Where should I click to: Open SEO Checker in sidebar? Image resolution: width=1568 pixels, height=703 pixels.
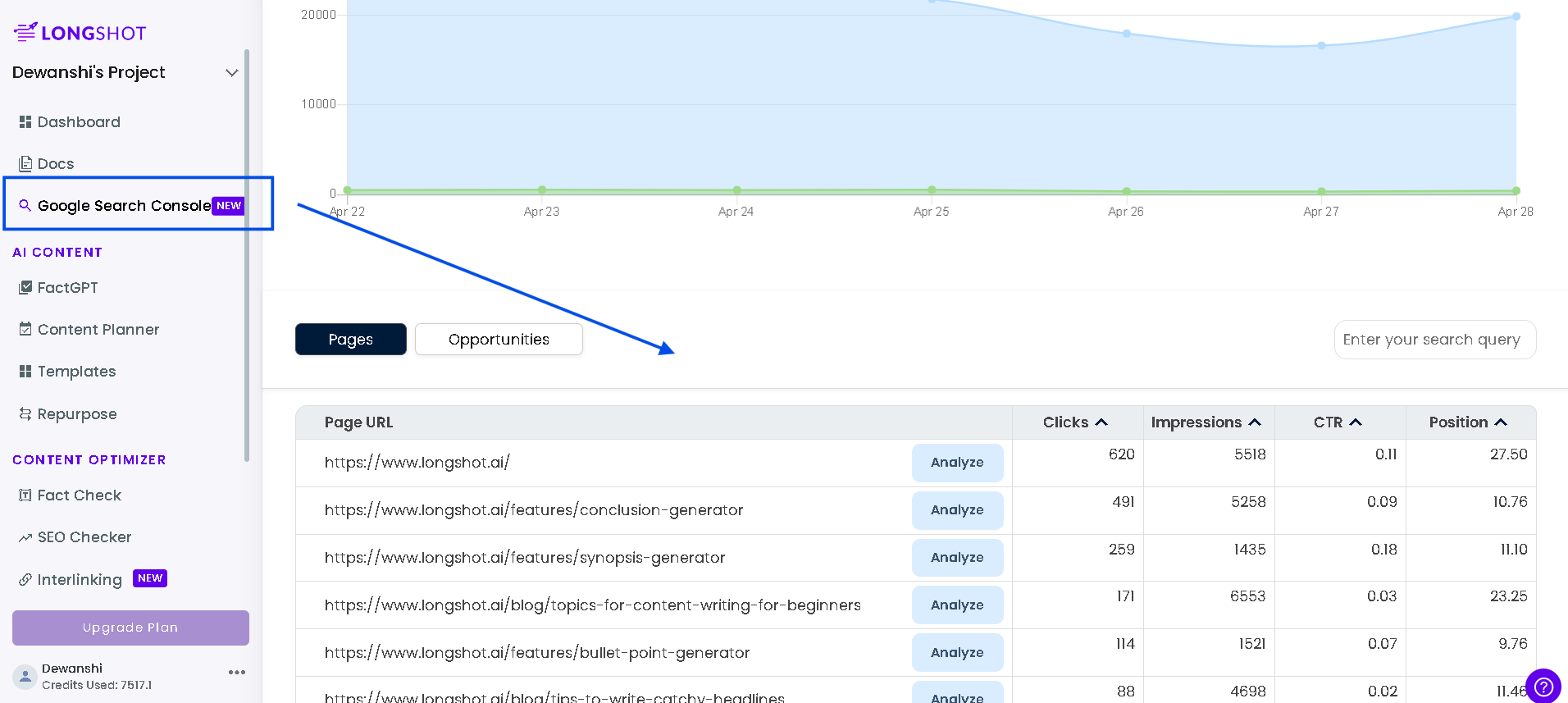coord(84,537)
